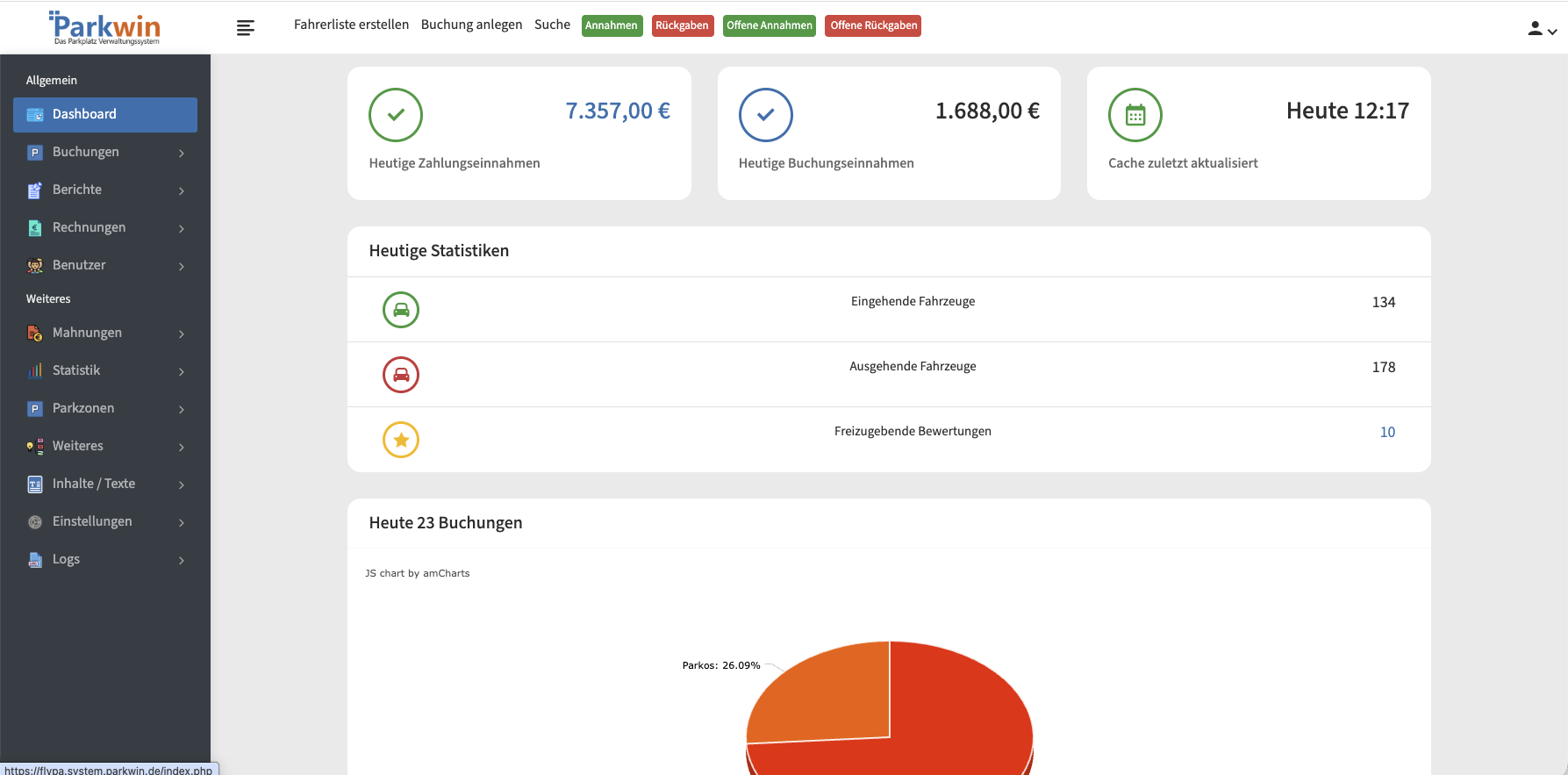Expand the Statistik submenu chevron
Viewport: 1568px width, 775px height.
[x=182, y=372]
